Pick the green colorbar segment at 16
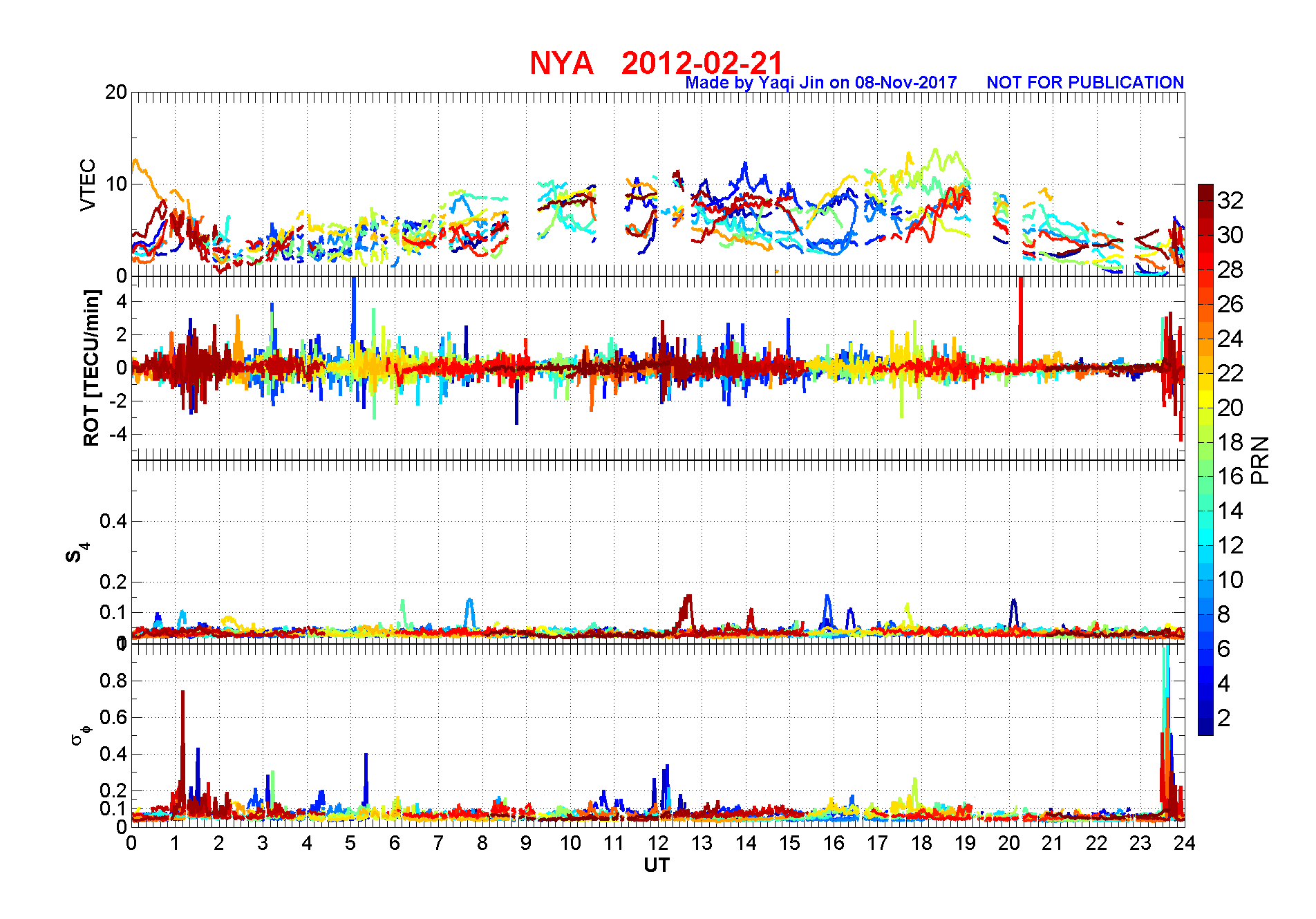Image resolution: width=1316 pixels, height=919 pixels. click(1205, 477)
